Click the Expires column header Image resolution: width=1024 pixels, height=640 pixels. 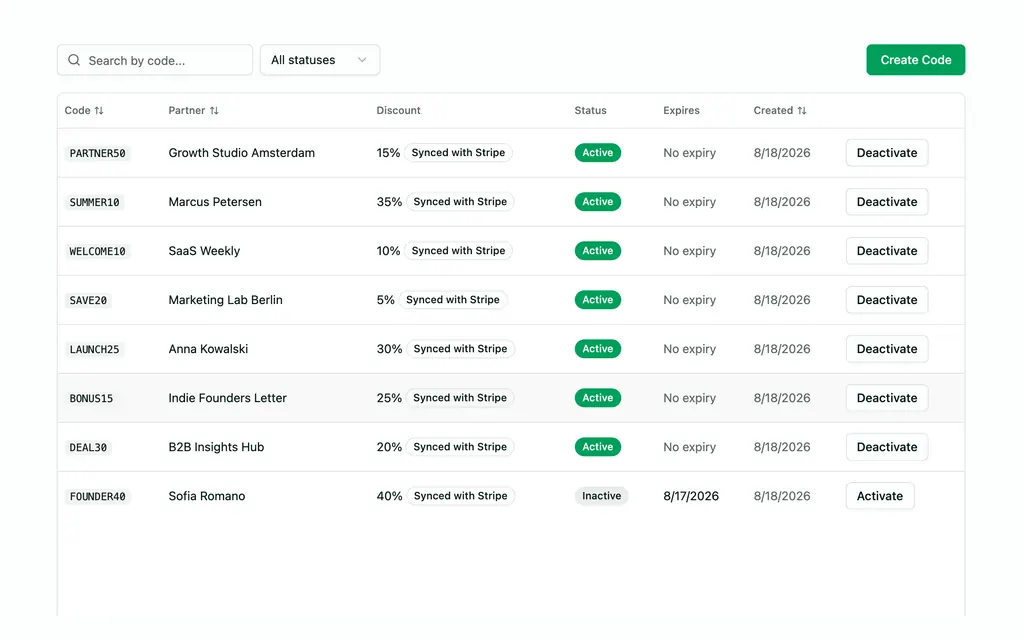coord(681,110)
